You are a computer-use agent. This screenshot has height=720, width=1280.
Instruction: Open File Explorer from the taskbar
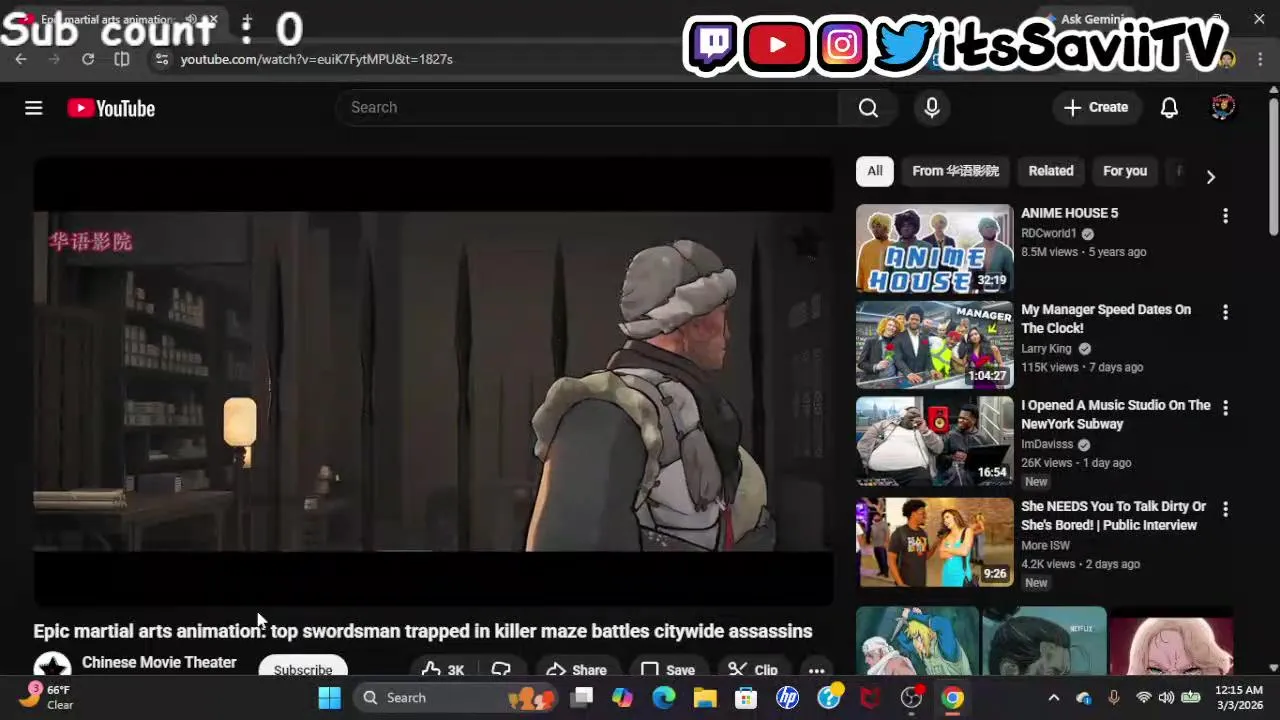(705, 698)
